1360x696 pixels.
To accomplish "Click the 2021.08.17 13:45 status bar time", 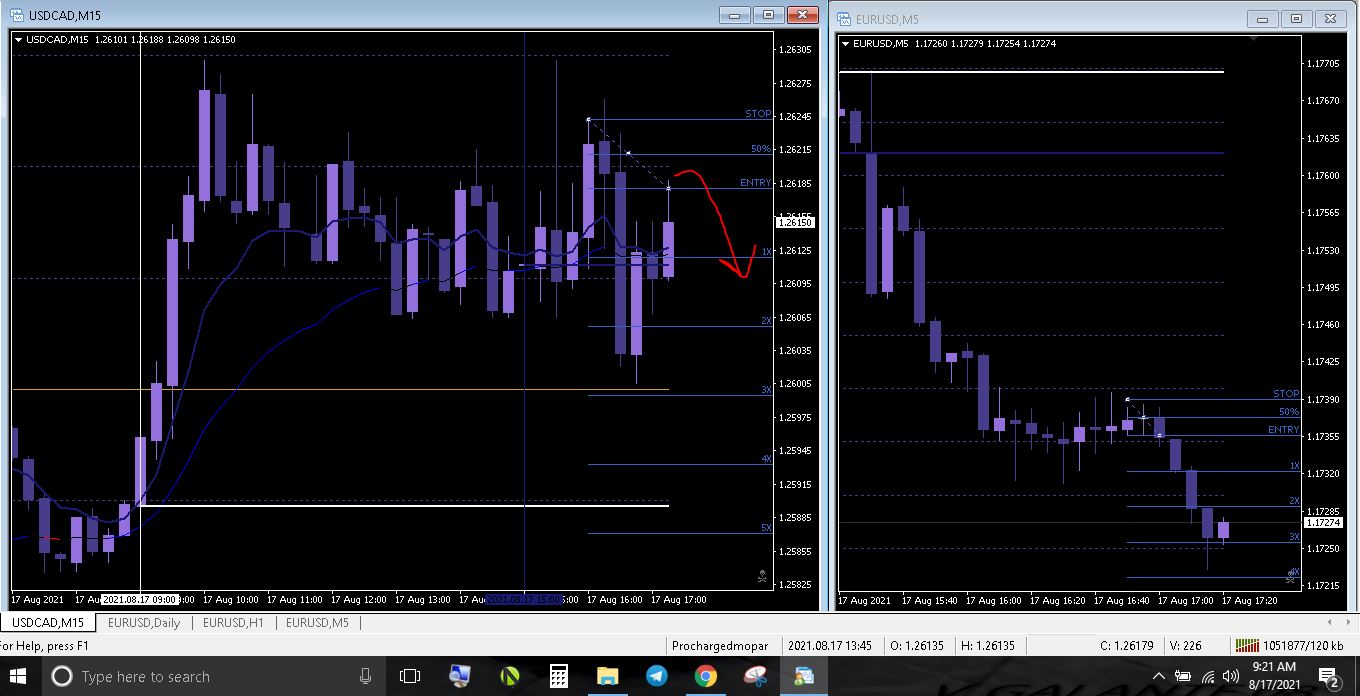I will click(x=829, y=646).
